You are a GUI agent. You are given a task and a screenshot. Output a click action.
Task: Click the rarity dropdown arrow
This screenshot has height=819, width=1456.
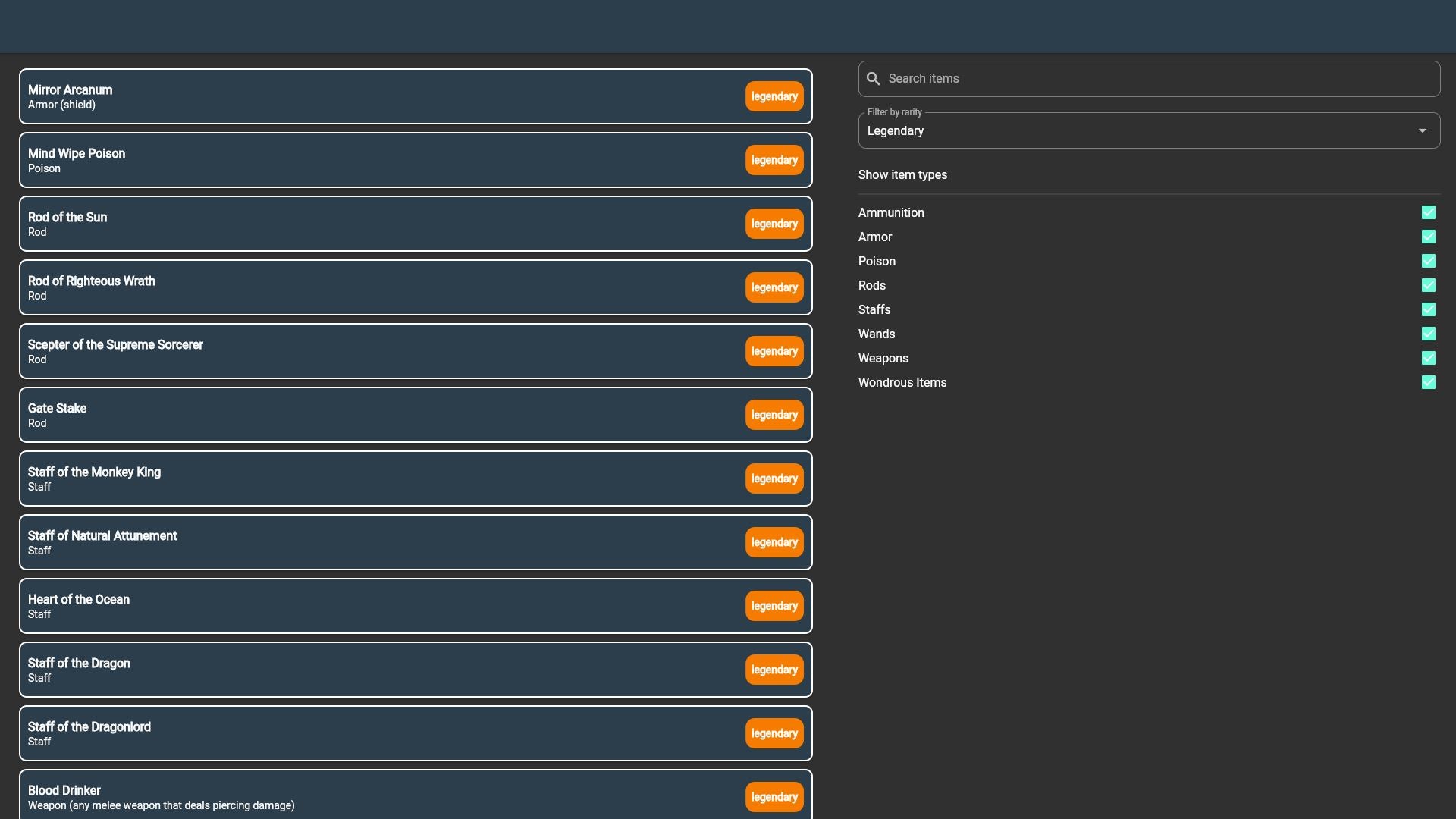click(1422, 131)
